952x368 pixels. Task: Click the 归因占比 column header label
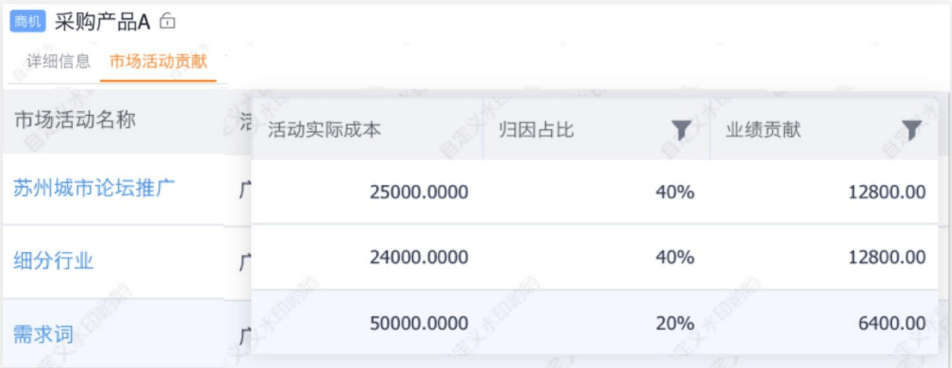pyautogui.click(x=536, y=130)
